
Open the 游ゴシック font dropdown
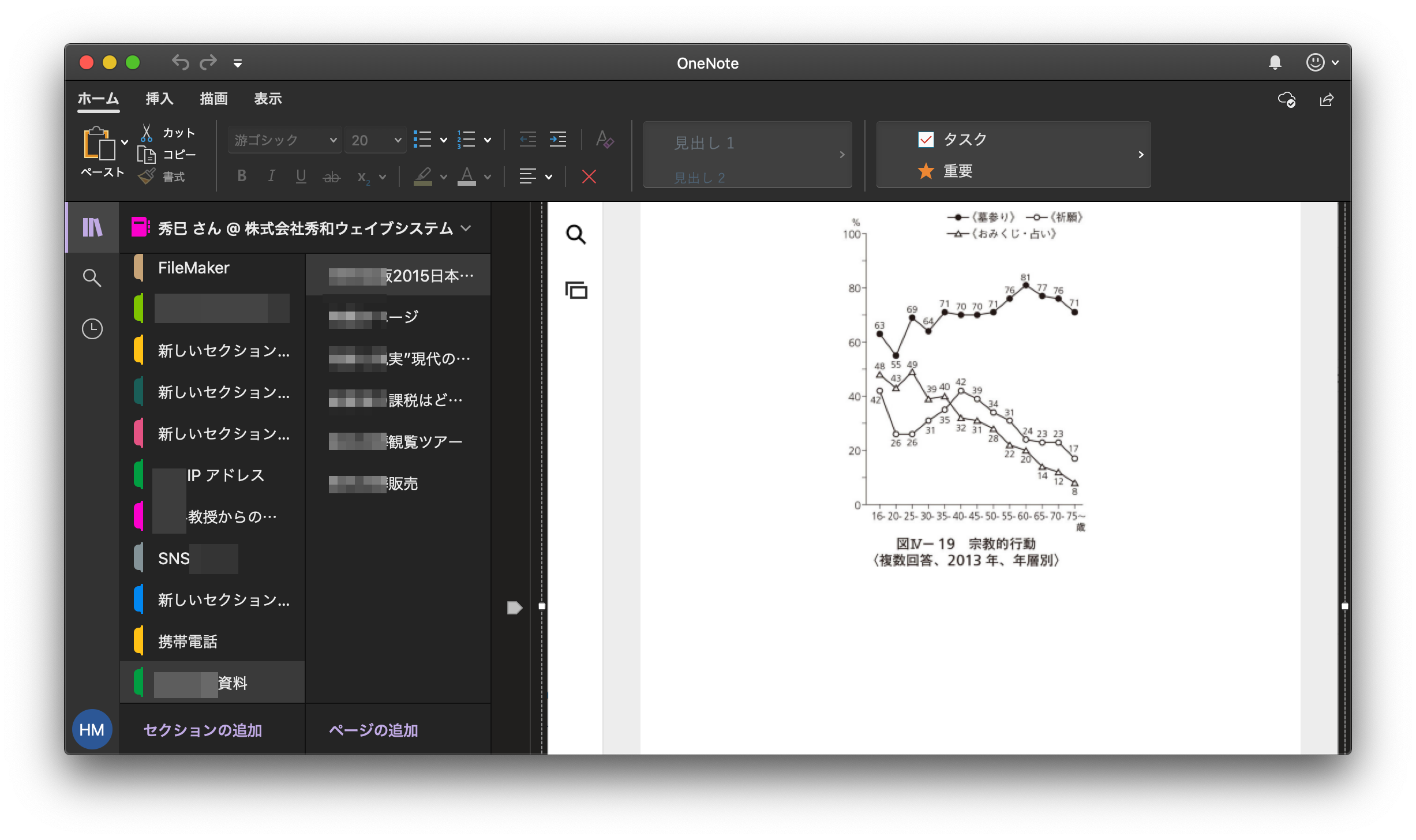(284, 140)
